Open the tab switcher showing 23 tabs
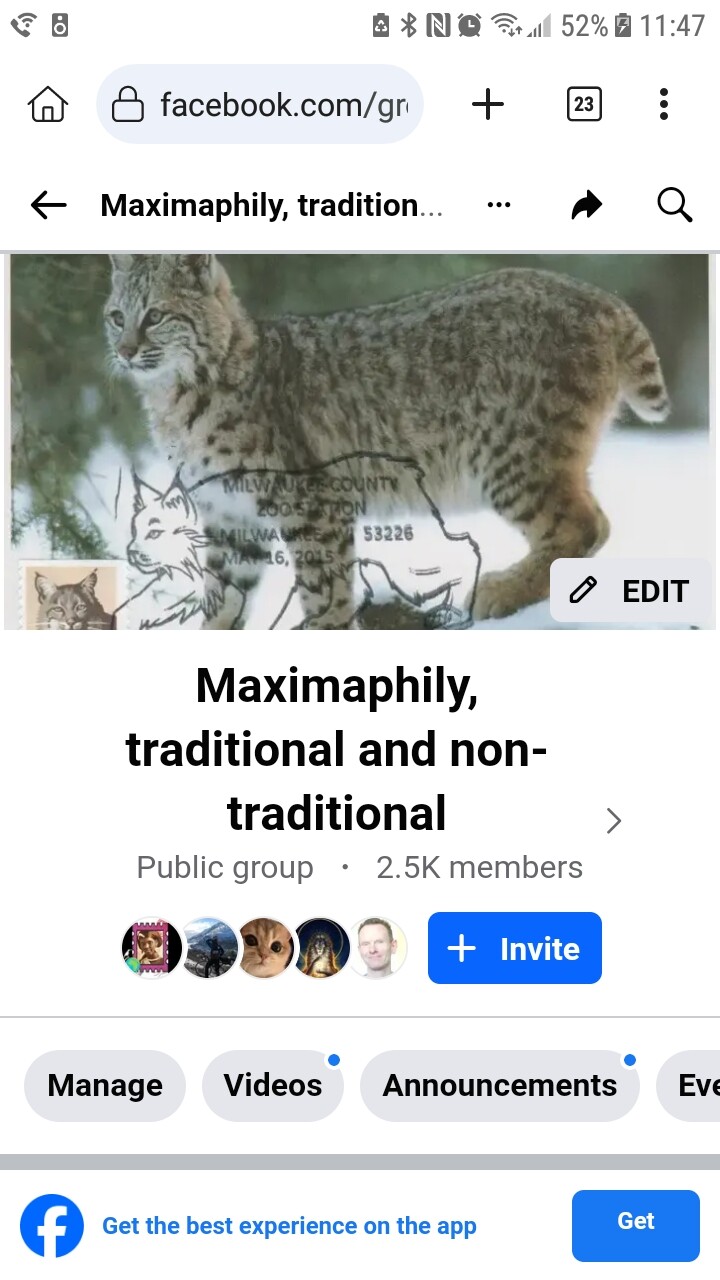The image size is (720, 1280). (x=584, y=104)
